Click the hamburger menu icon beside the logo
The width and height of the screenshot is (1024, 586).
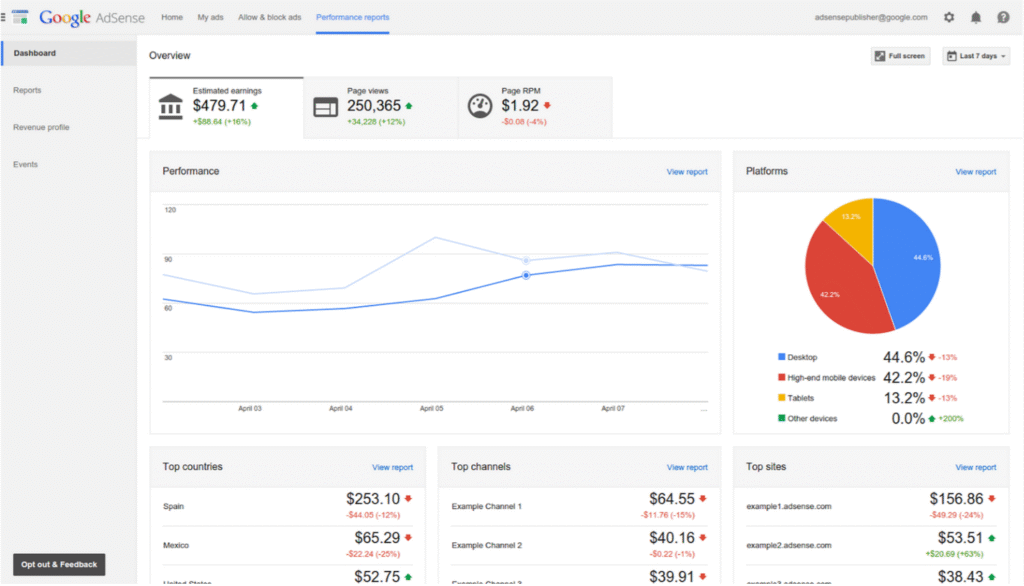point(4,17)
